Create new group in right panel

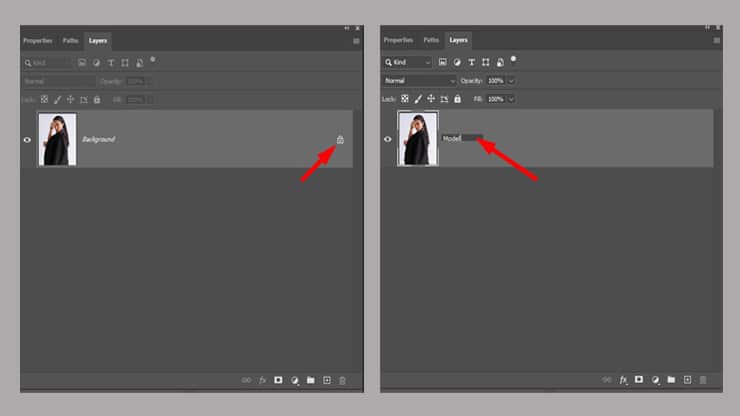[x=671, y=380]
